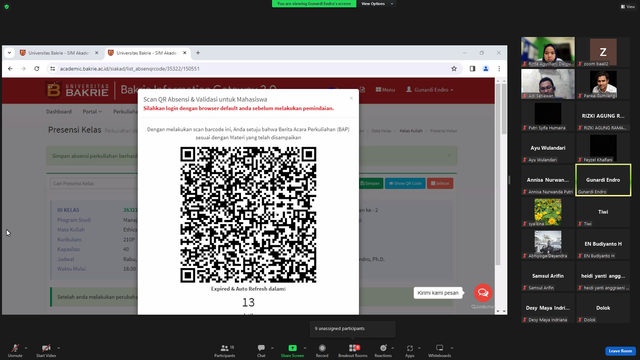Open the Gunardi Endro user dropdown
This screenshot has width=640, height=360.
pyautogui.click(x=429, y=90)
